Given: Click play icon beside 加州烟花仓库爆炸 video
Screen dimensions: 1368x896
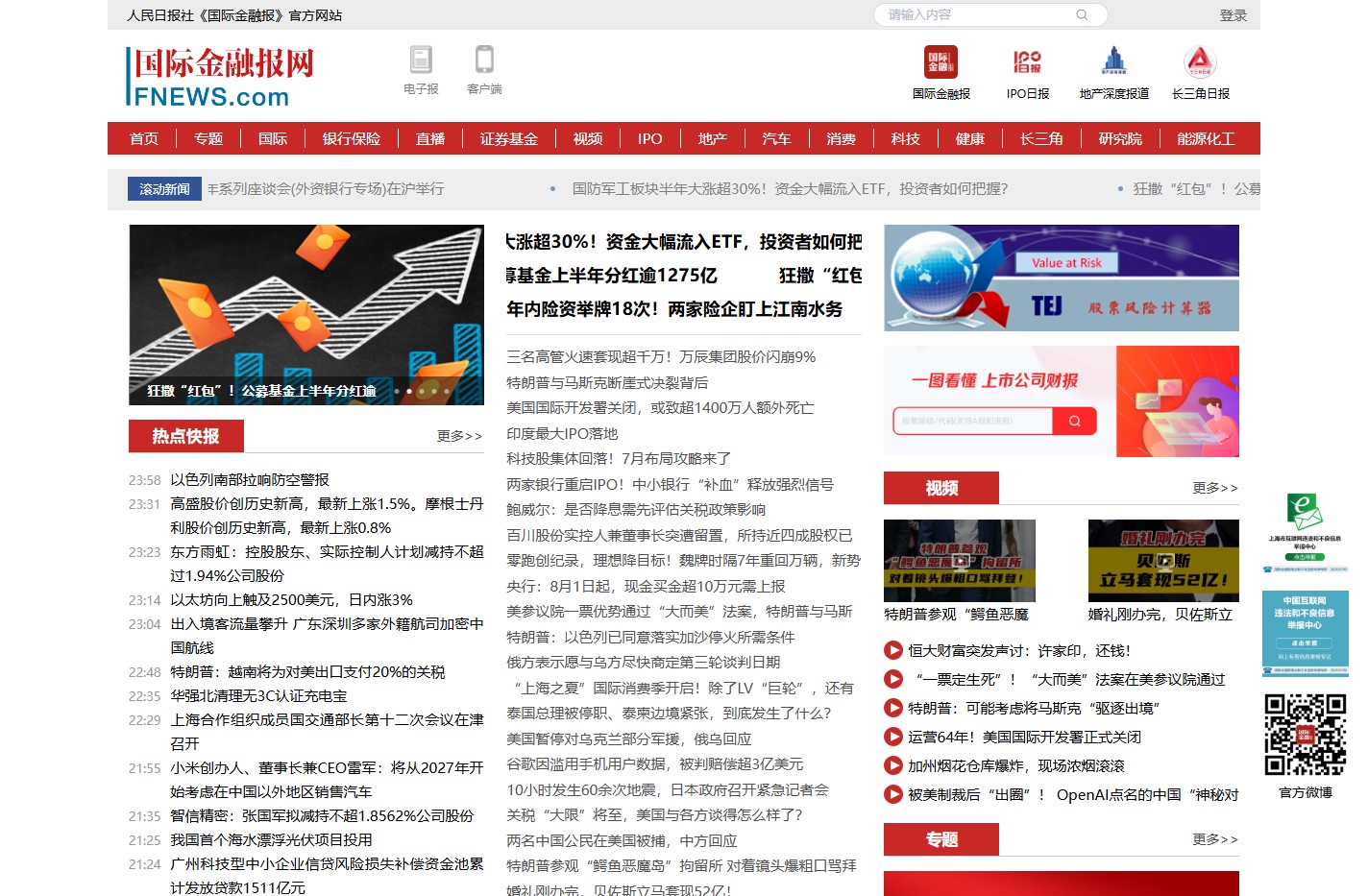Looking at the screenshot, I should [893, 765].
